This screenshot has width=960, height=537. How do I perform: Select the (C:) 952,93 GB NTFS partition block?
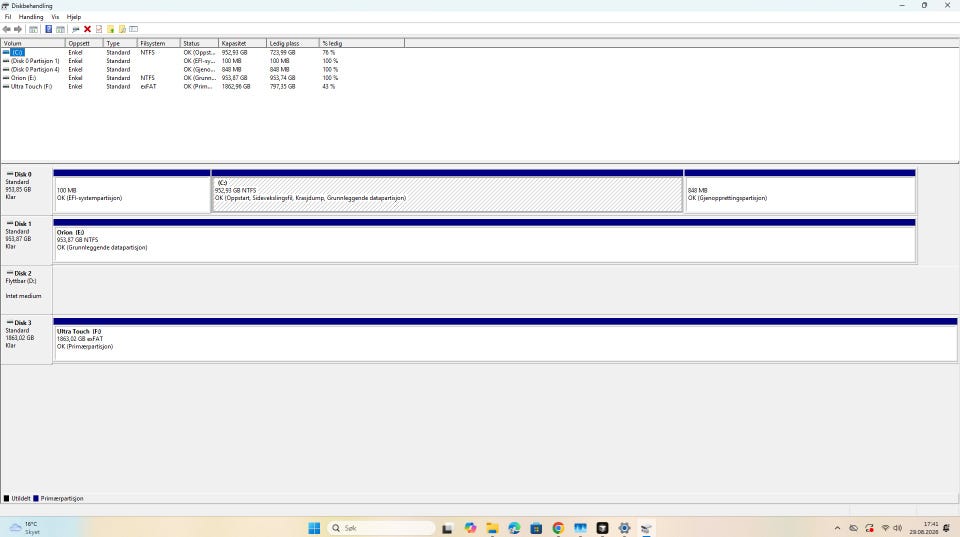pyautogui.click(x=447, y=192)
